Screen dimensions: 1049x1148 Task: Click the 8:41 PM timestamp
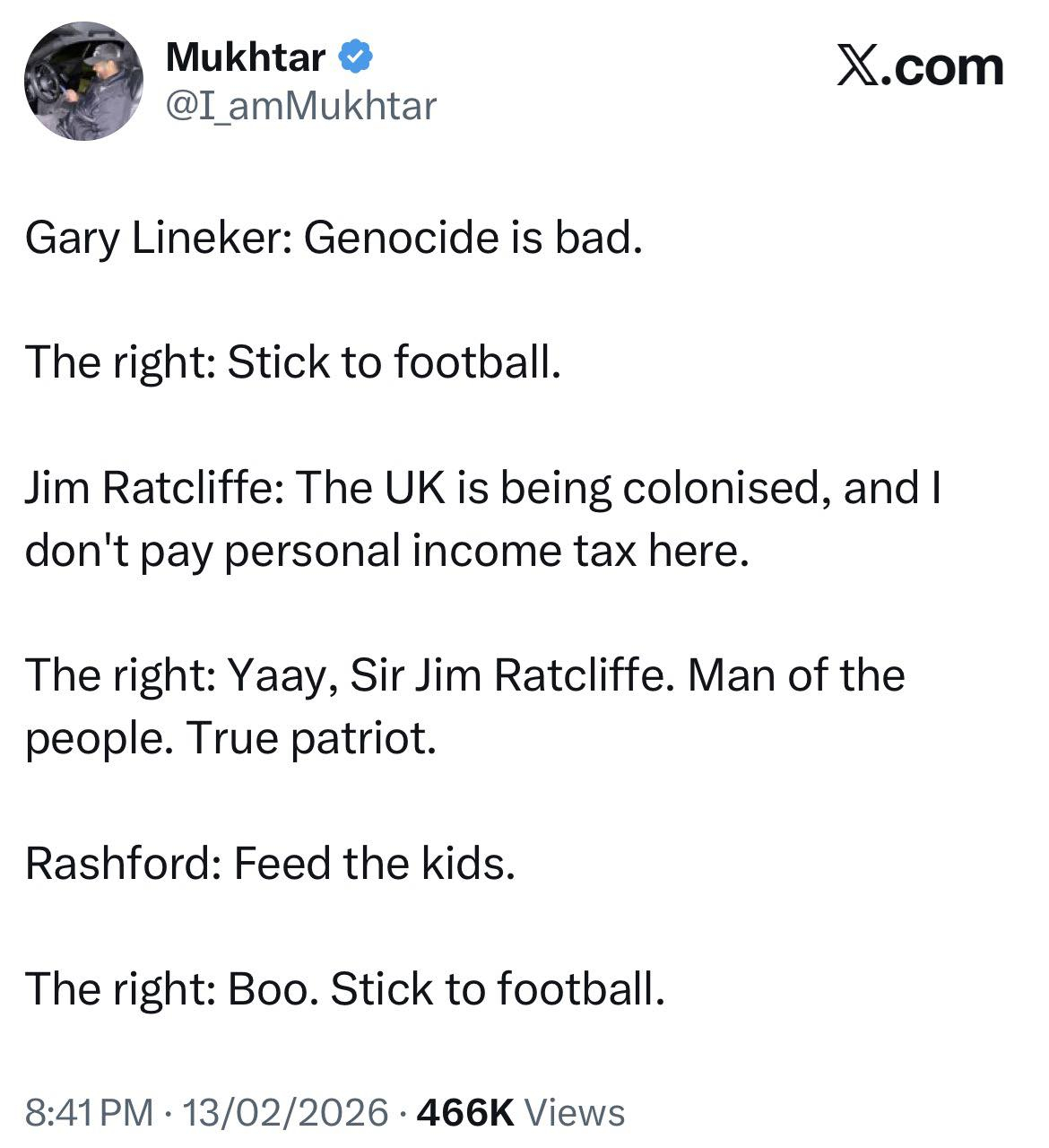pos(89,1112)
